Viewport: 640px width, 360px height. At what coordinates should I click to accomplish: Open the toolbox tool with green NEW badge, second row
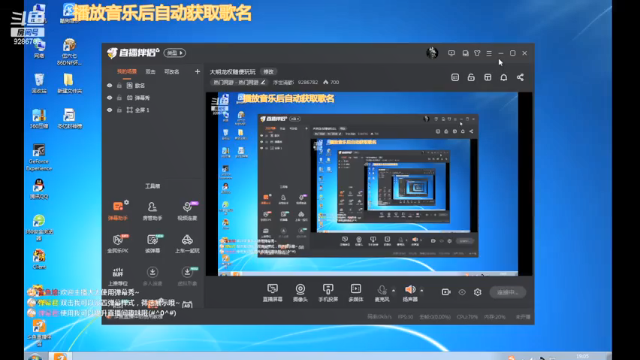pos(153,243)
